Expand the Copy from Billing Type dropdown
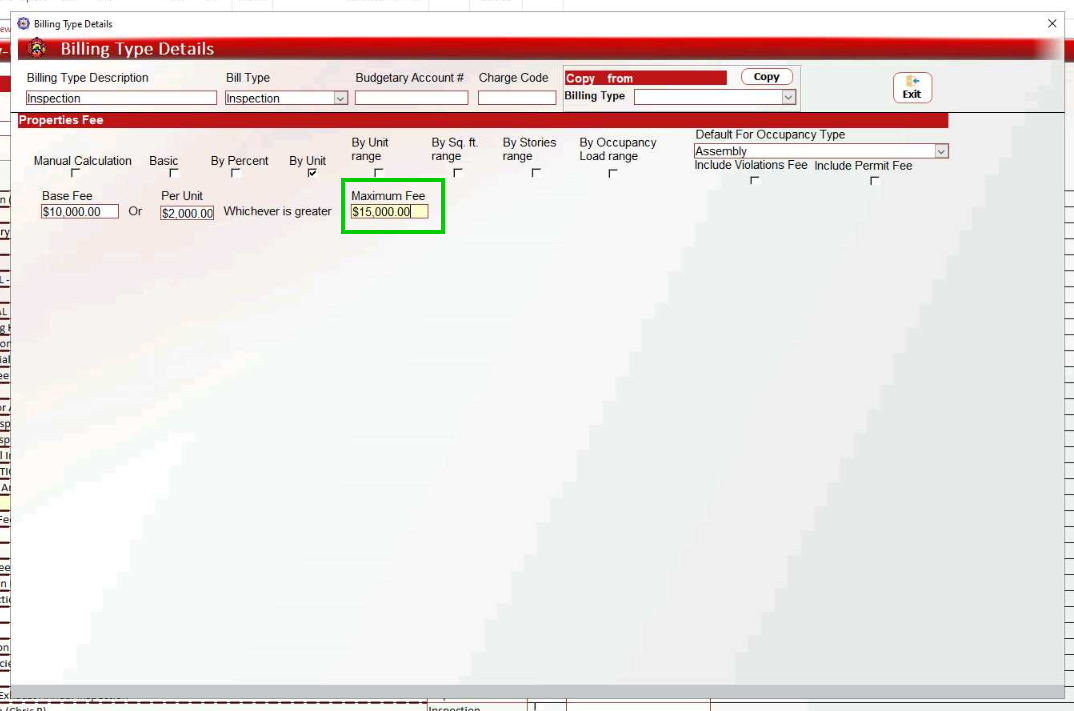The height and width of the screenshot is (711, 1074). pos(788,97)
